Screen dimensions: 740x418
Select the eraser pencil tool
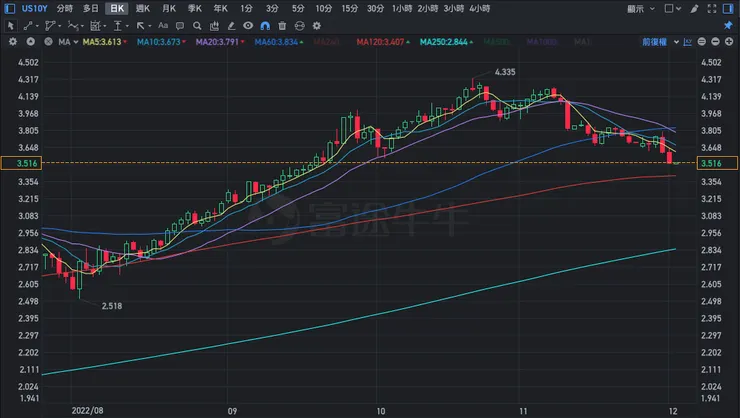click(x=231, y=26)
